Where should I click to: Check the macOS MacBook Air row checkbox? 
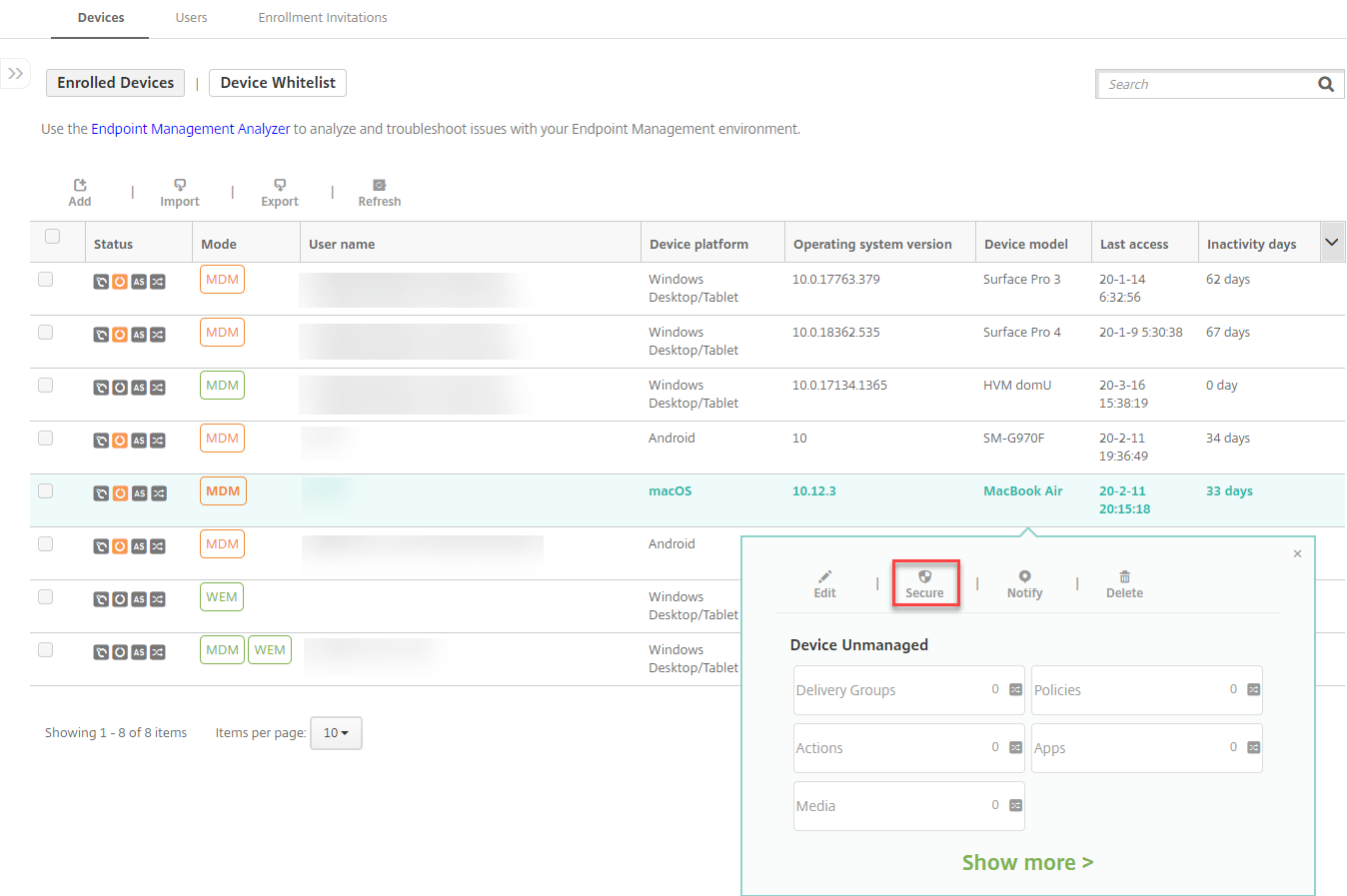[x=46, y=491]
